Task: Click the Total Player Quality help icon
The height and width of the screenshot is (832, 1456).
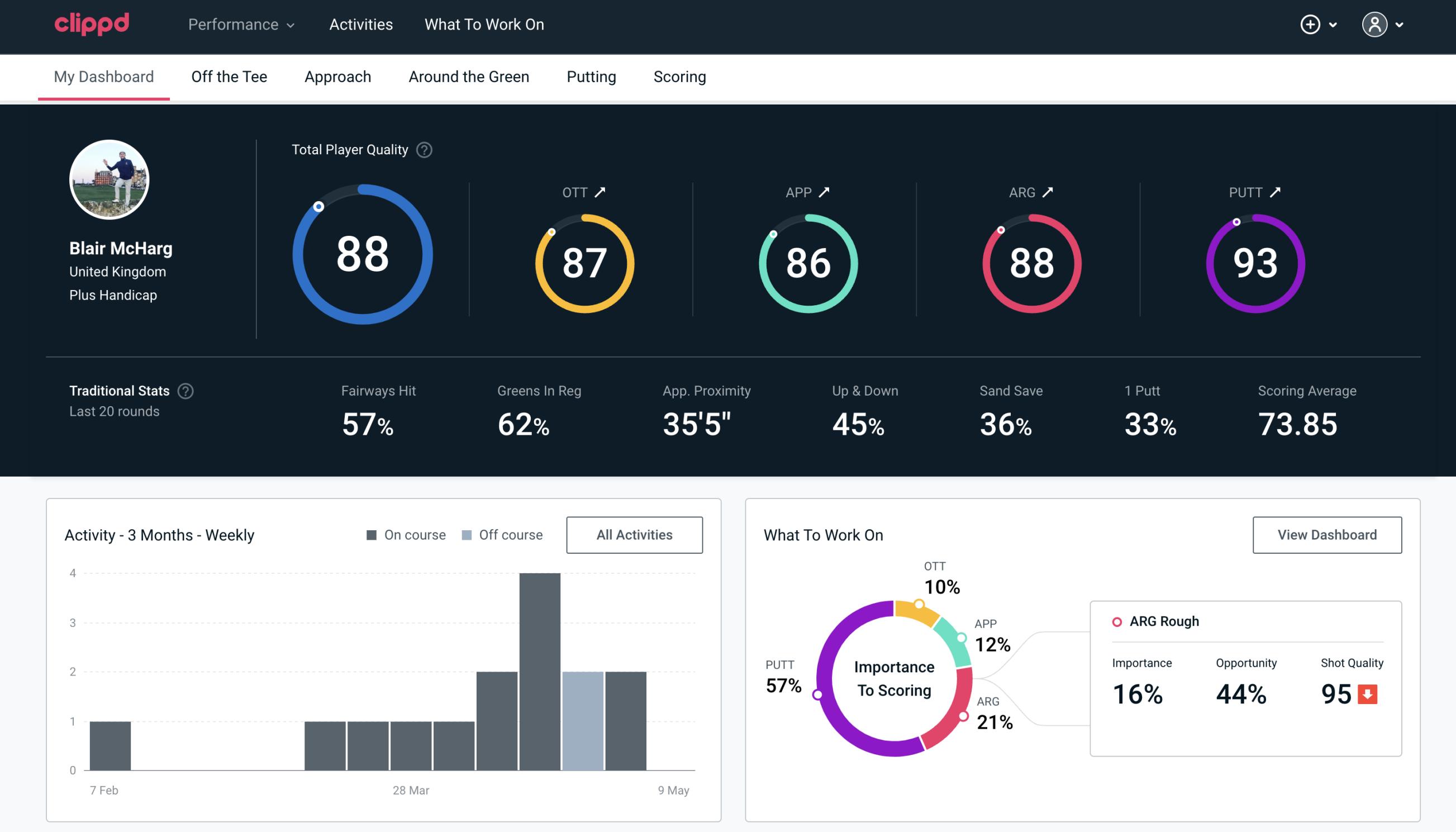Action: tap(422, 149)
